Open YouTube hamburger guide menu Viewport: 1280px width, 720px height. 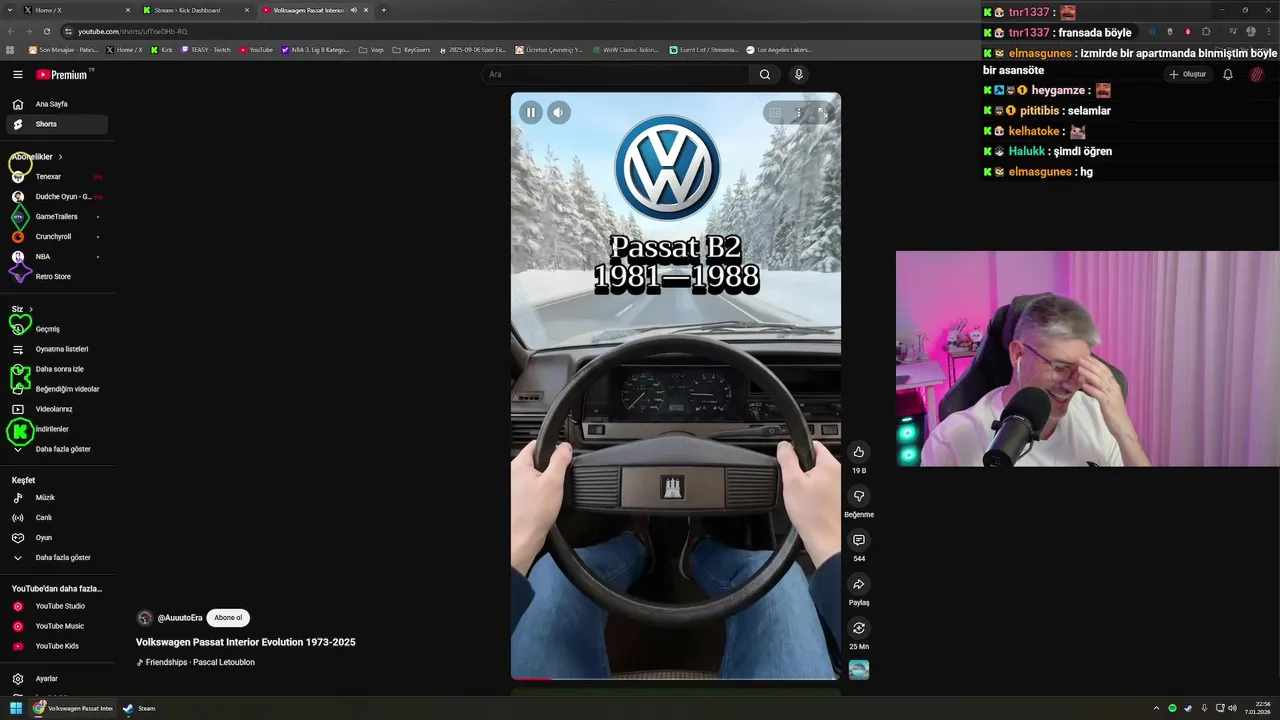18,74
